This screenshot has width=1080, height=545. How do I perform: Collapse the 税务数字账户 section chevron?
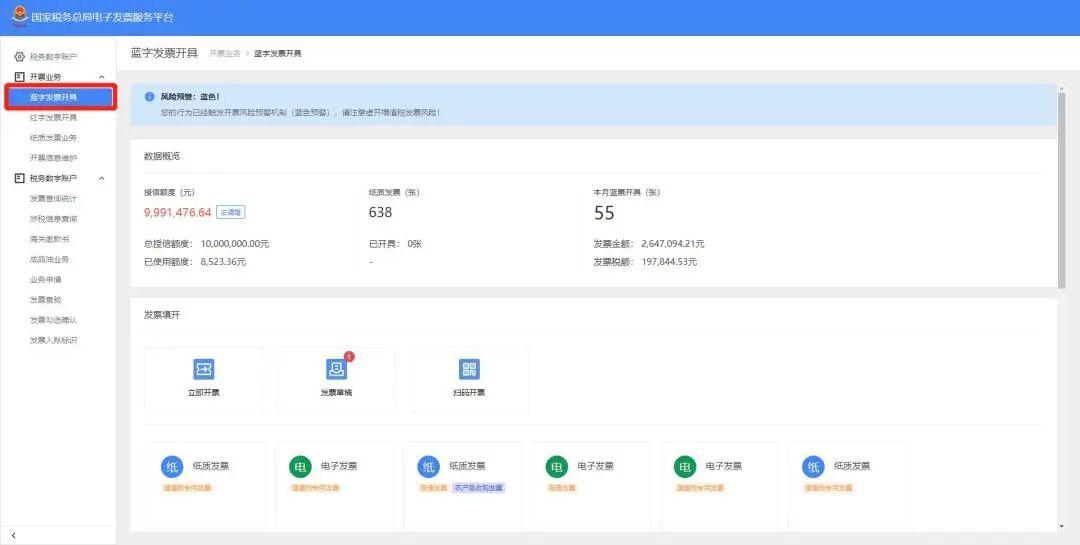(x=102, y=178)
